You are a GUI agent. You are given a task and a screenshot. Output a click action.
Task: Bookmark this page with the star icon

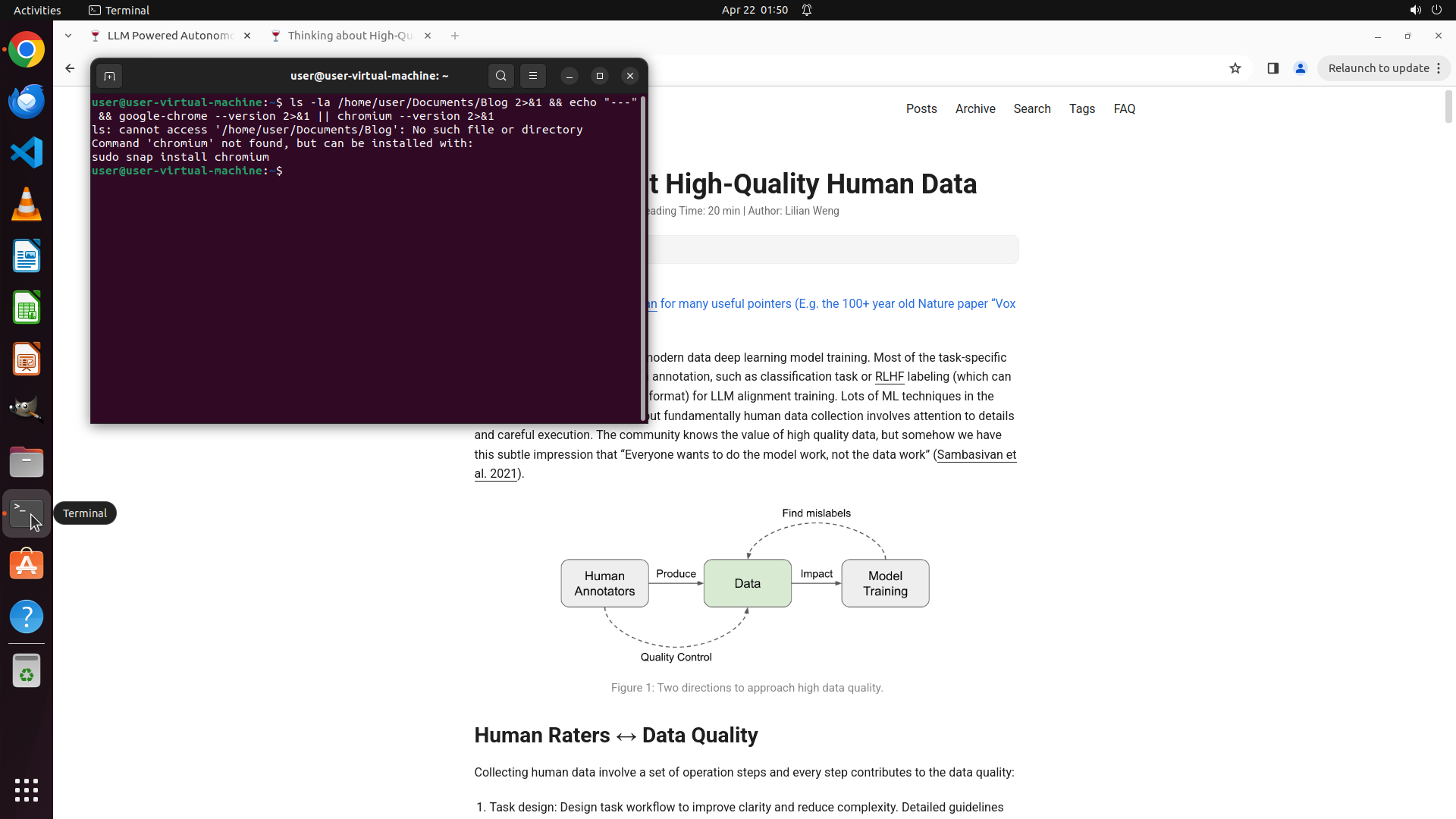1235,68
